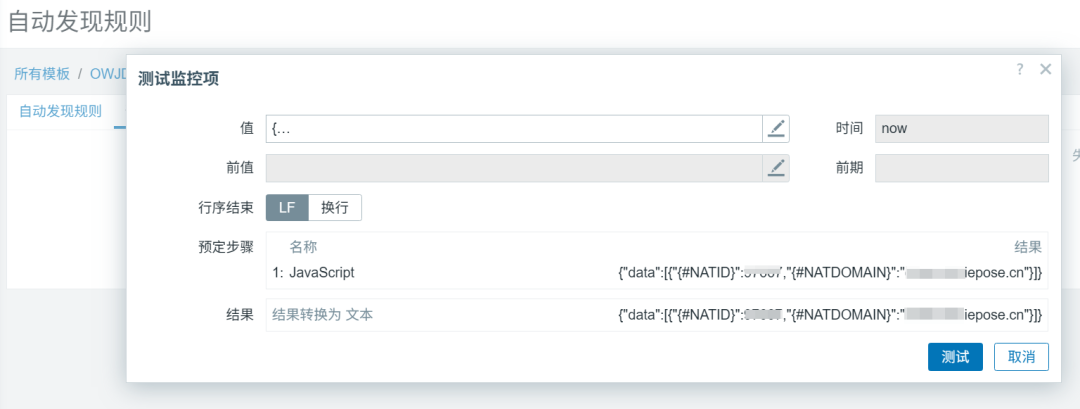This screenshot has height=409, width=1080.
Task: Click the final 结果 JSON output
Action: (x=830, y=315)
